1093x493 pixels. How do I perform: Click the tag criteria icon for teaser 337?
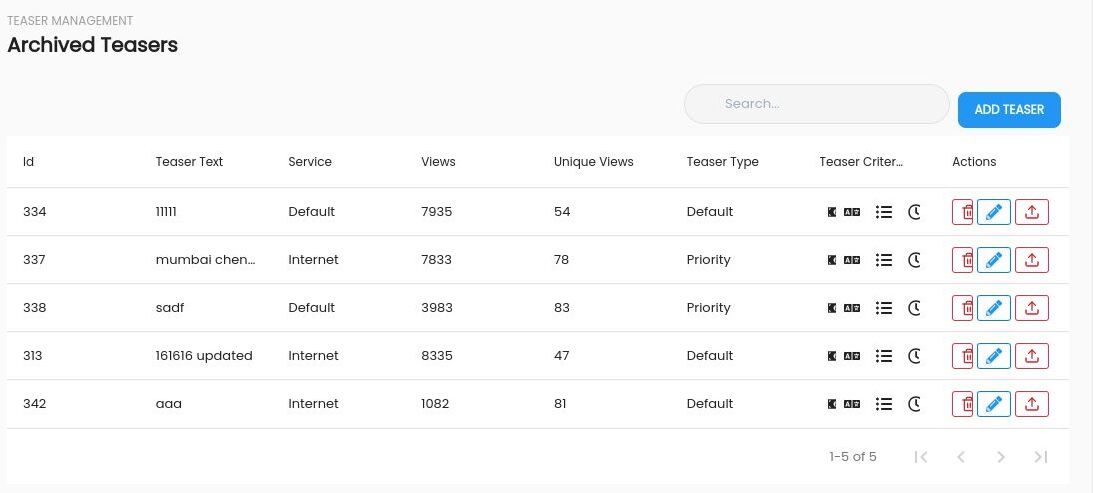[832, 260]
